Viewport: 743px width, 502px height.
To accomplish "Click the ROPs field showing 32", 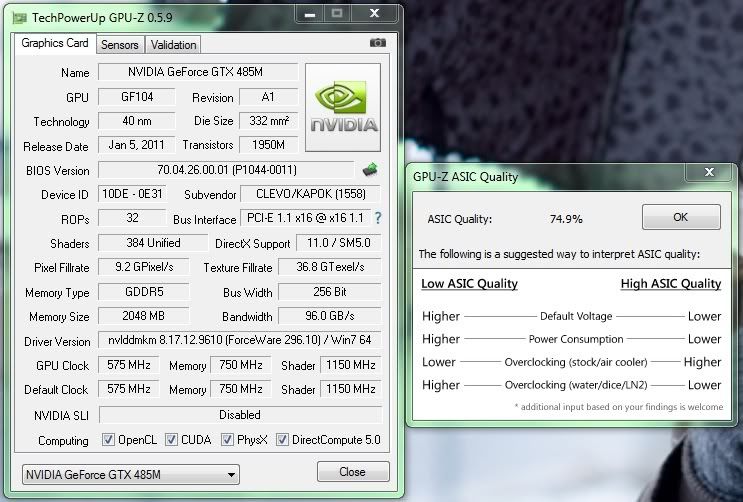I will [x=133, y=218].
